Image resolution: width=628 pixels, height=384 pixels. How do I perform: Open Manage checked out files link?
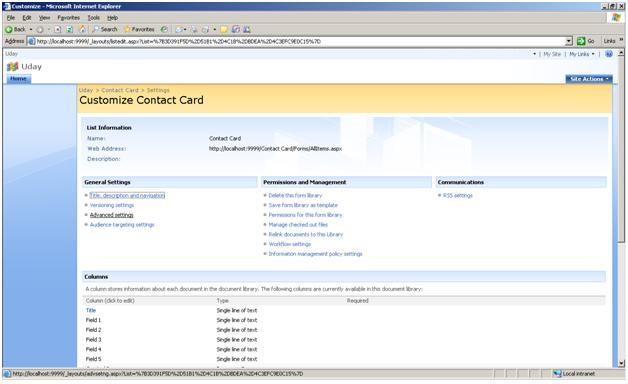tap(298, 225)
